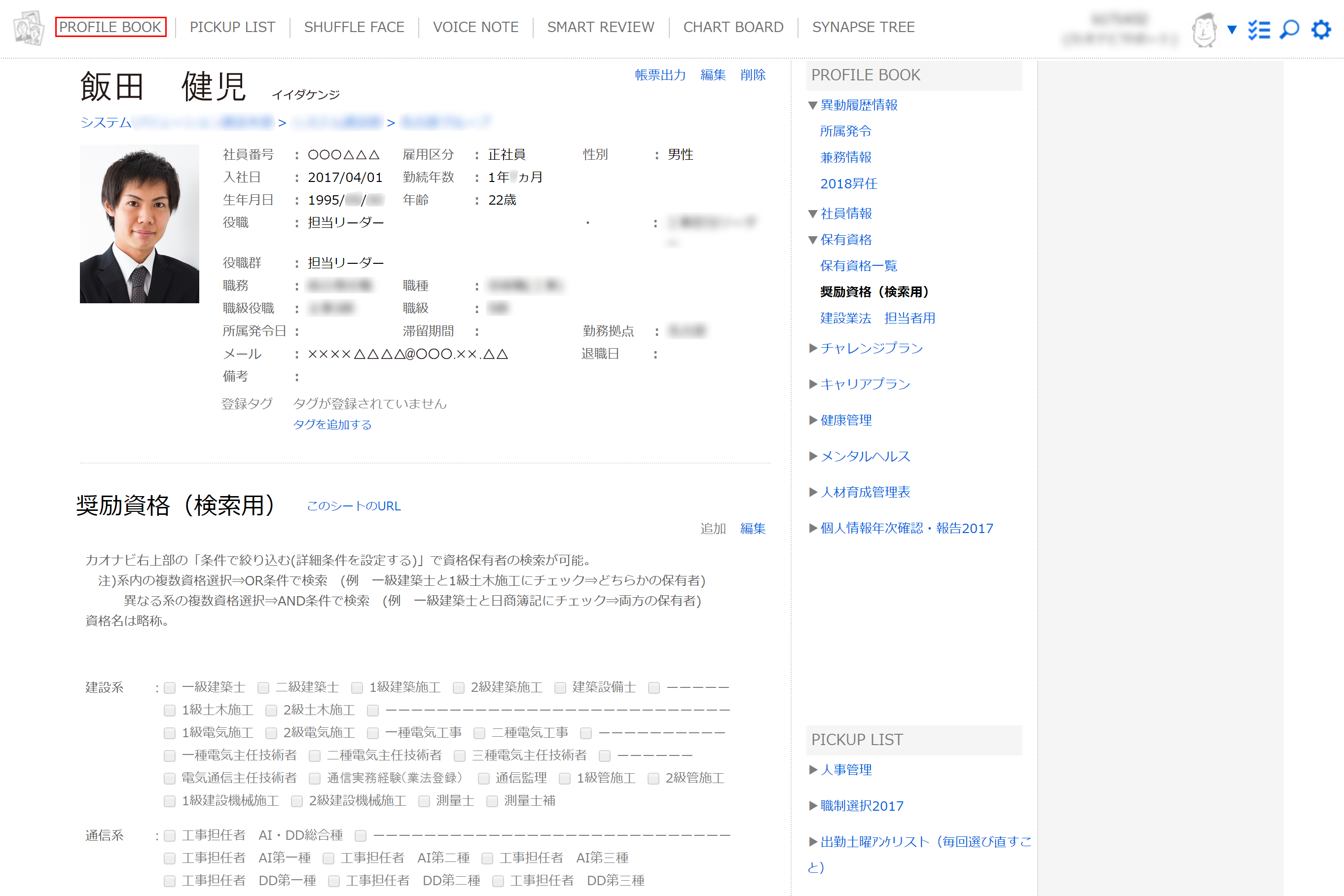Click the VOICE NOTE navigation icon

[475, 27]
